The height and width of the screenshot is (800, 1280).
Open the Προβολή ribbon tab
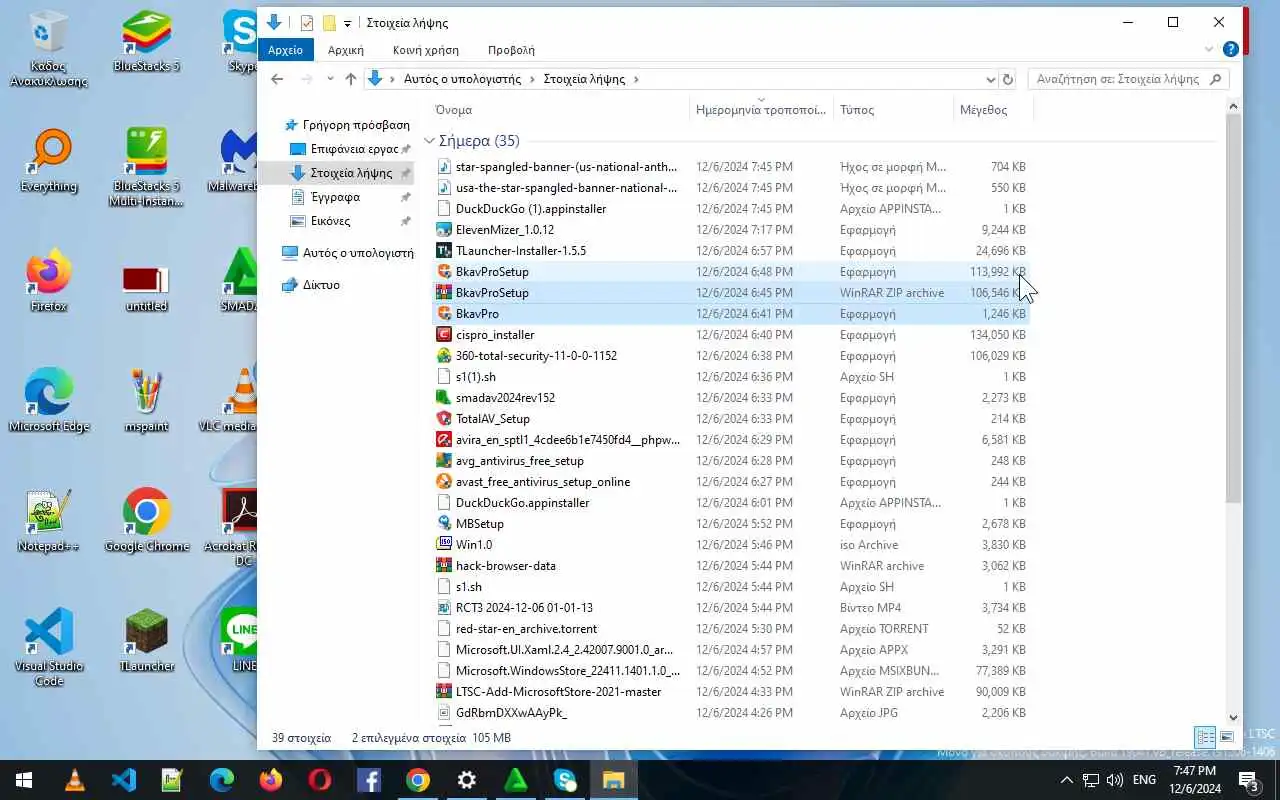[511, 49]
